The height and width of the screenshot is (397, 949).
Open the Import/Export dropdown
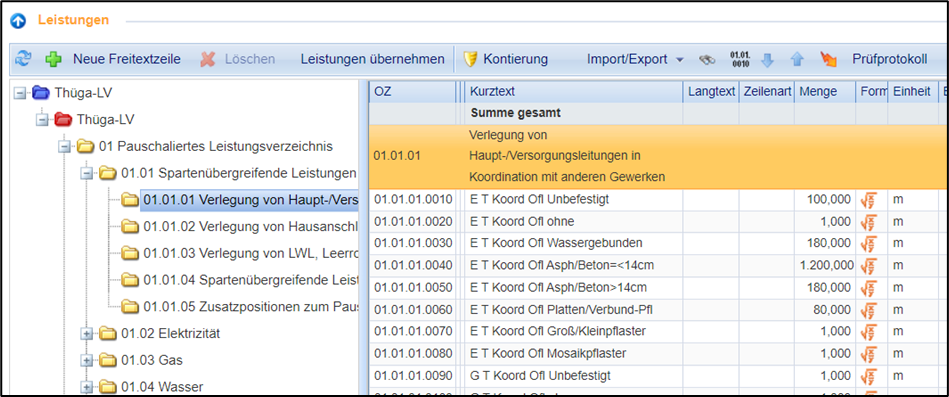click(635, 59)
